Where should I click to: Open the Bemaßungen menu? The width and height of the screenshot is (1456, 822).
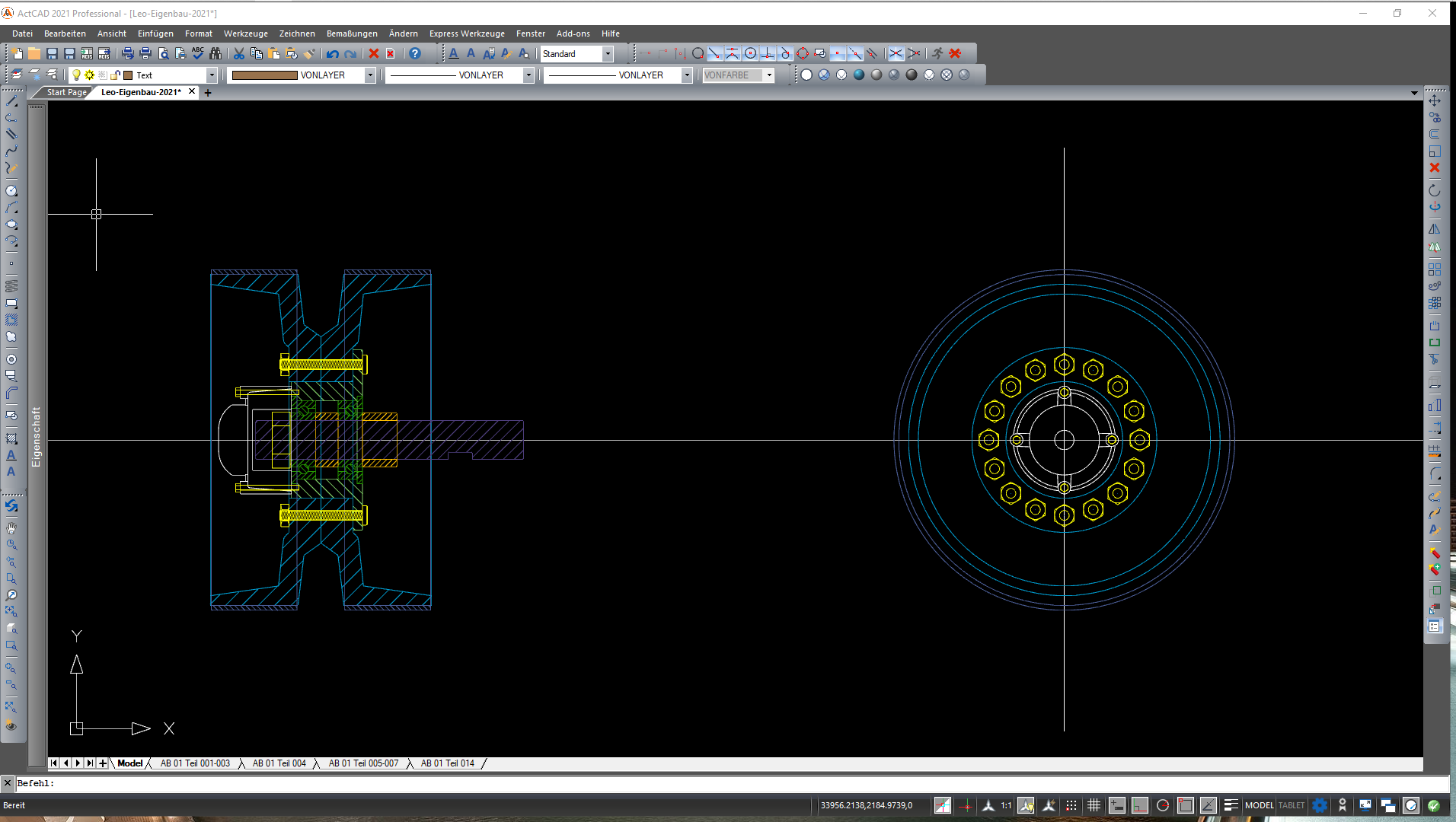pyautogui.click(x=352, y=33)
